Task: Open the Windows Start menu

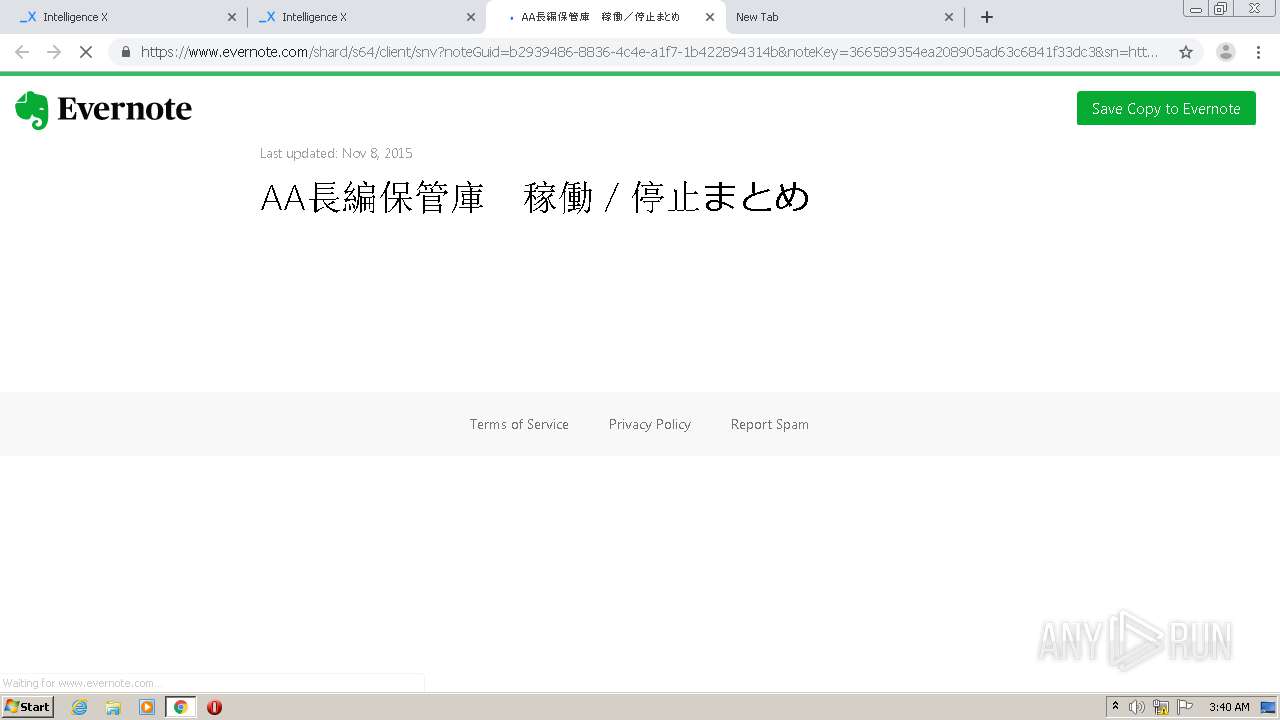Action: click(x=28, y=707)
